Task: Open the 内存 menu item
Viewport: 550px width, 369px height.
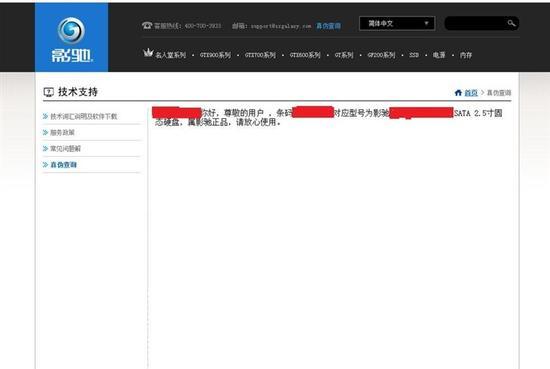Action: pyautogui.click(x=466, y=55)
